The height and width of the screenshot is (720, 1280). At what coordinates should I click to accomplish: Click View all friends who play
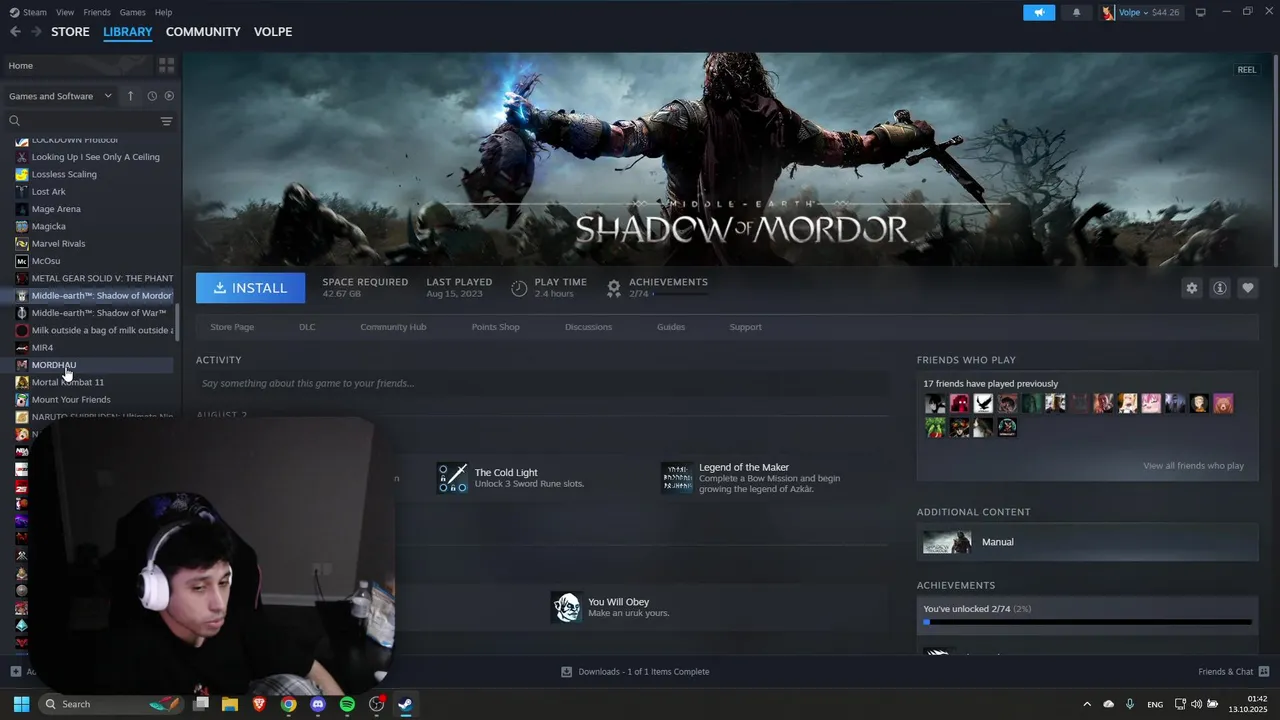click(1193, 466)
